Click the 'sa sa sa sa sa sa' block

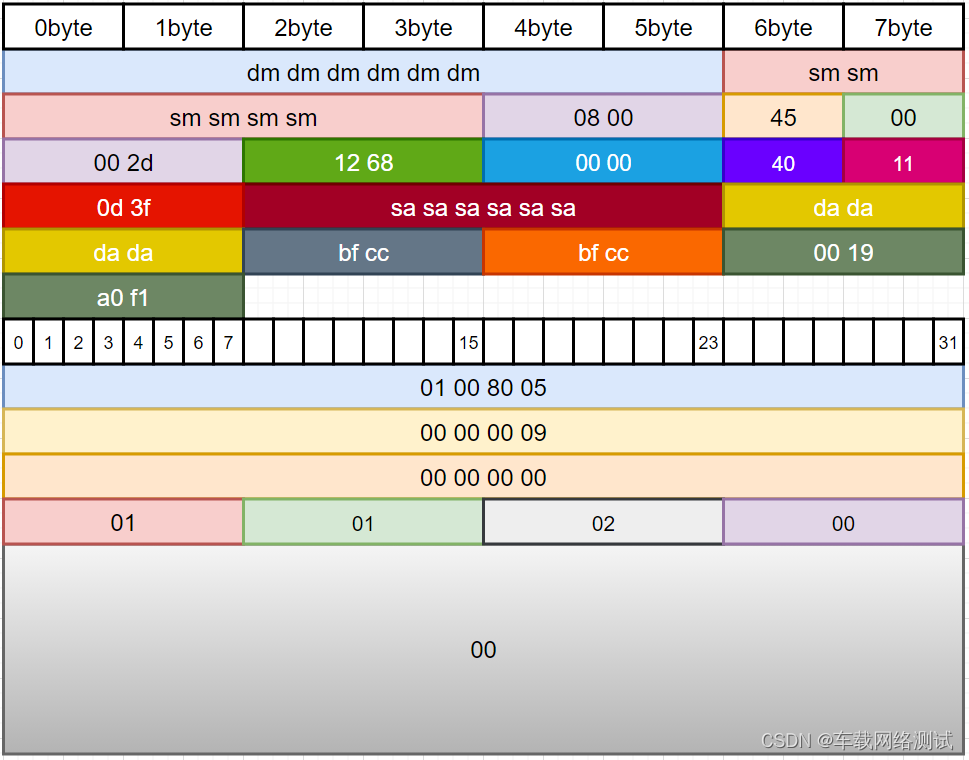pyautogui.click(x=483, y=207)
